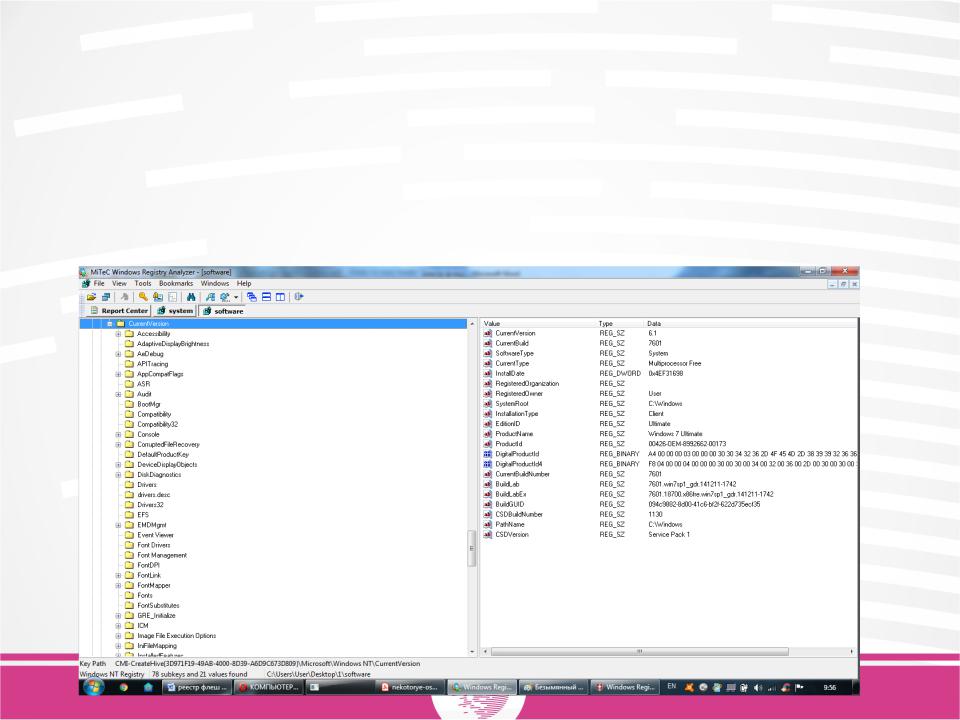This screenshot has height=720, width=960.
Task: Select the Fonts folder icon in tree
Action: click(x=129, y=595)
